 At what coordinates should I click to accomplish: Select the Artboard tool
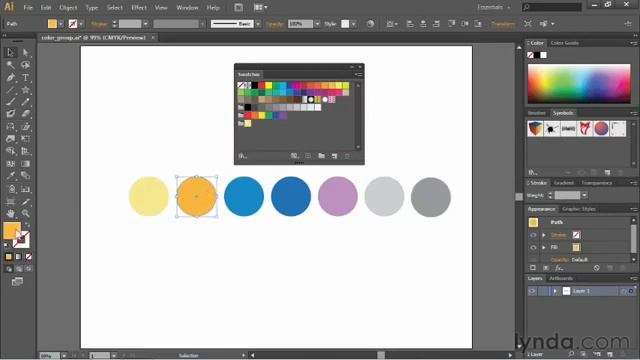[11, 201]
